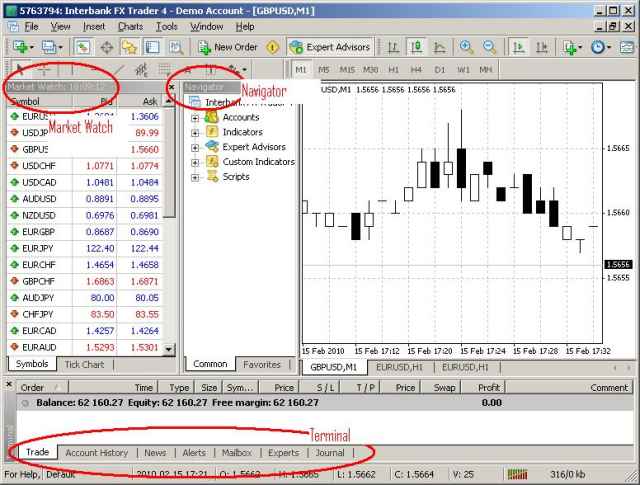Viewport: 640px width, 485px height.
Task: Expand Custom Indicators tree node
Action: pos(195,163)
